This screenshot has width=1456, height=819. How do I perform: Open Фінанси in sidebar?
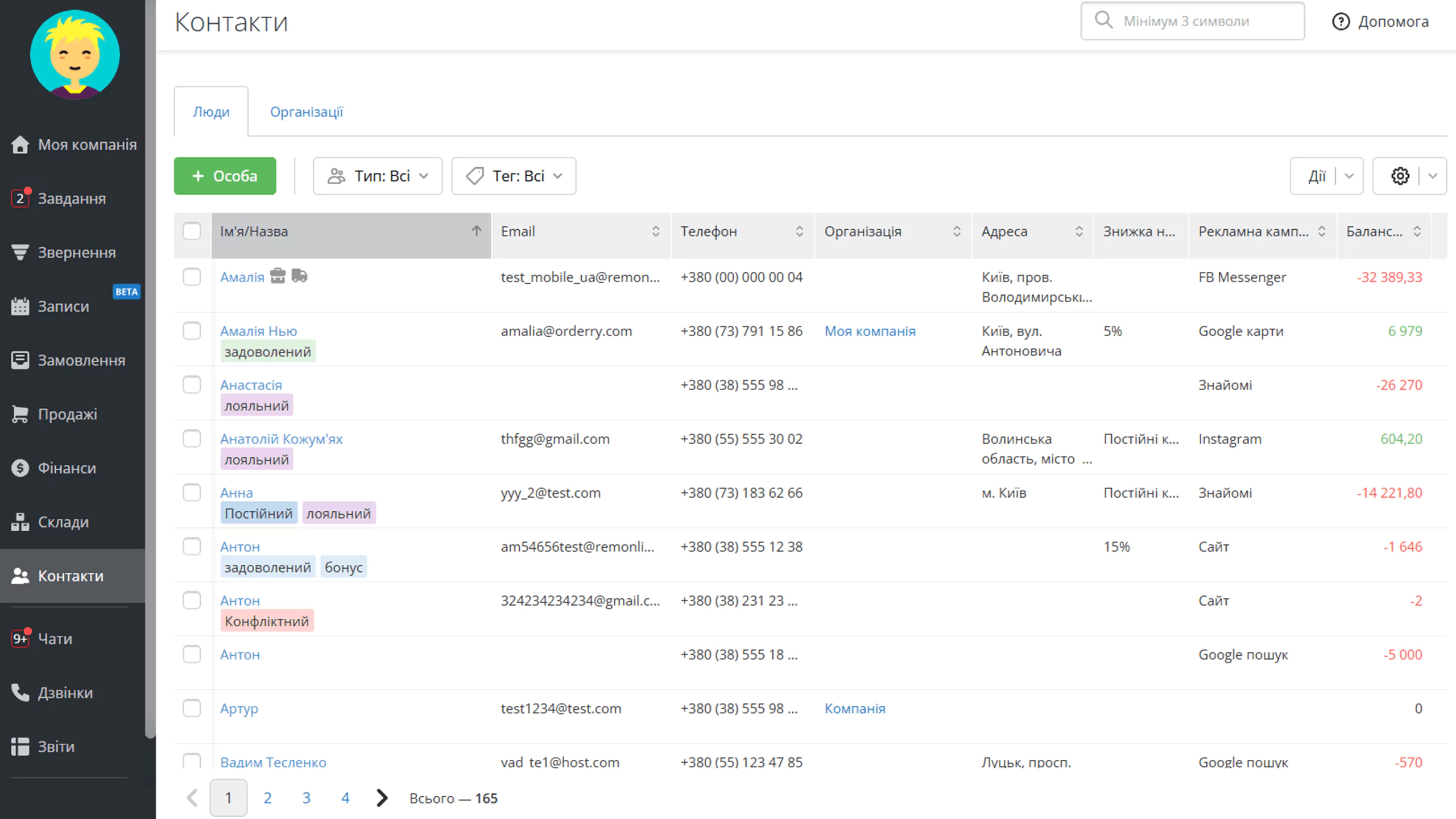point(73,468)
